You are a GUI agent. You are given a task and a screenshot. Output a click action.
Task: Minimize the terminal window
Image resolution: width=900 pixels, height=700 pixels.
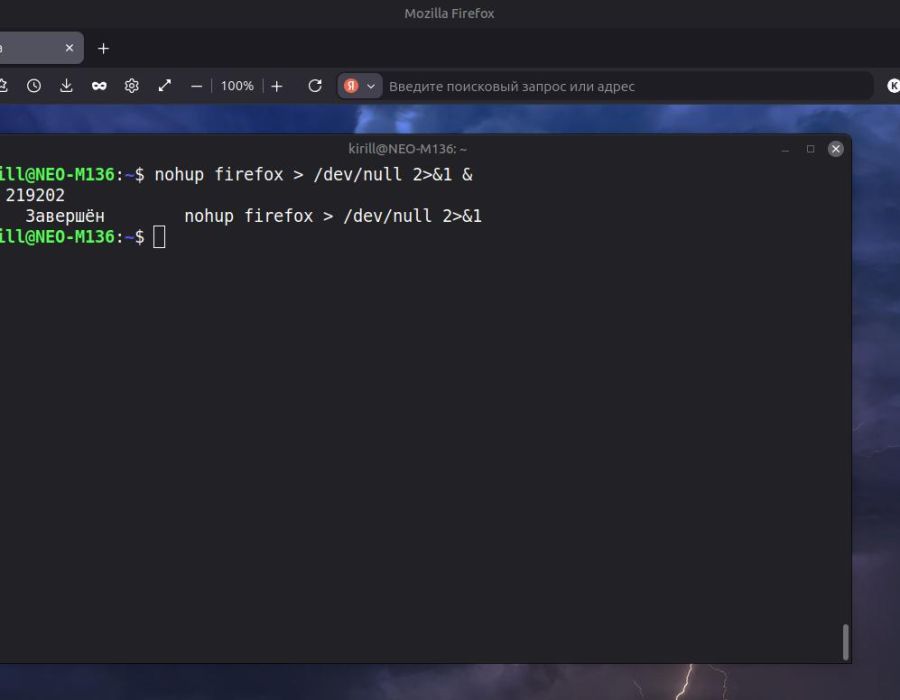(x=785, y=149)
